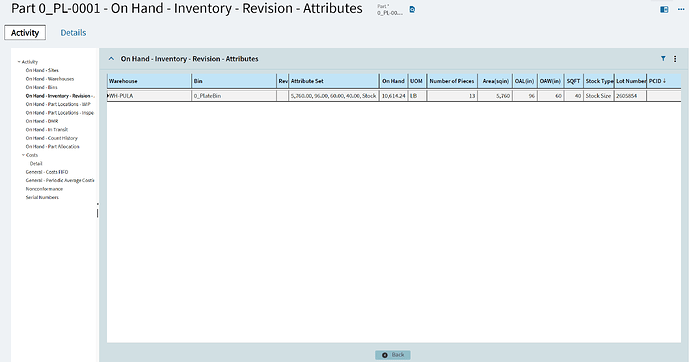Collapse the Costs tree node arrow

pyautogui.click(x=23, y=155)
